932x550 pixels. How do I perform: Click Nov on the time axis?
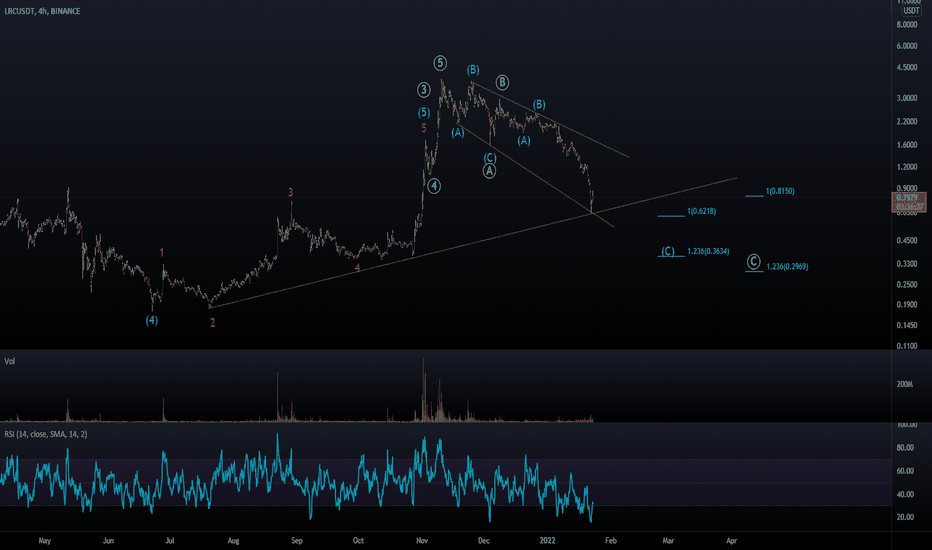coord(422,541)
